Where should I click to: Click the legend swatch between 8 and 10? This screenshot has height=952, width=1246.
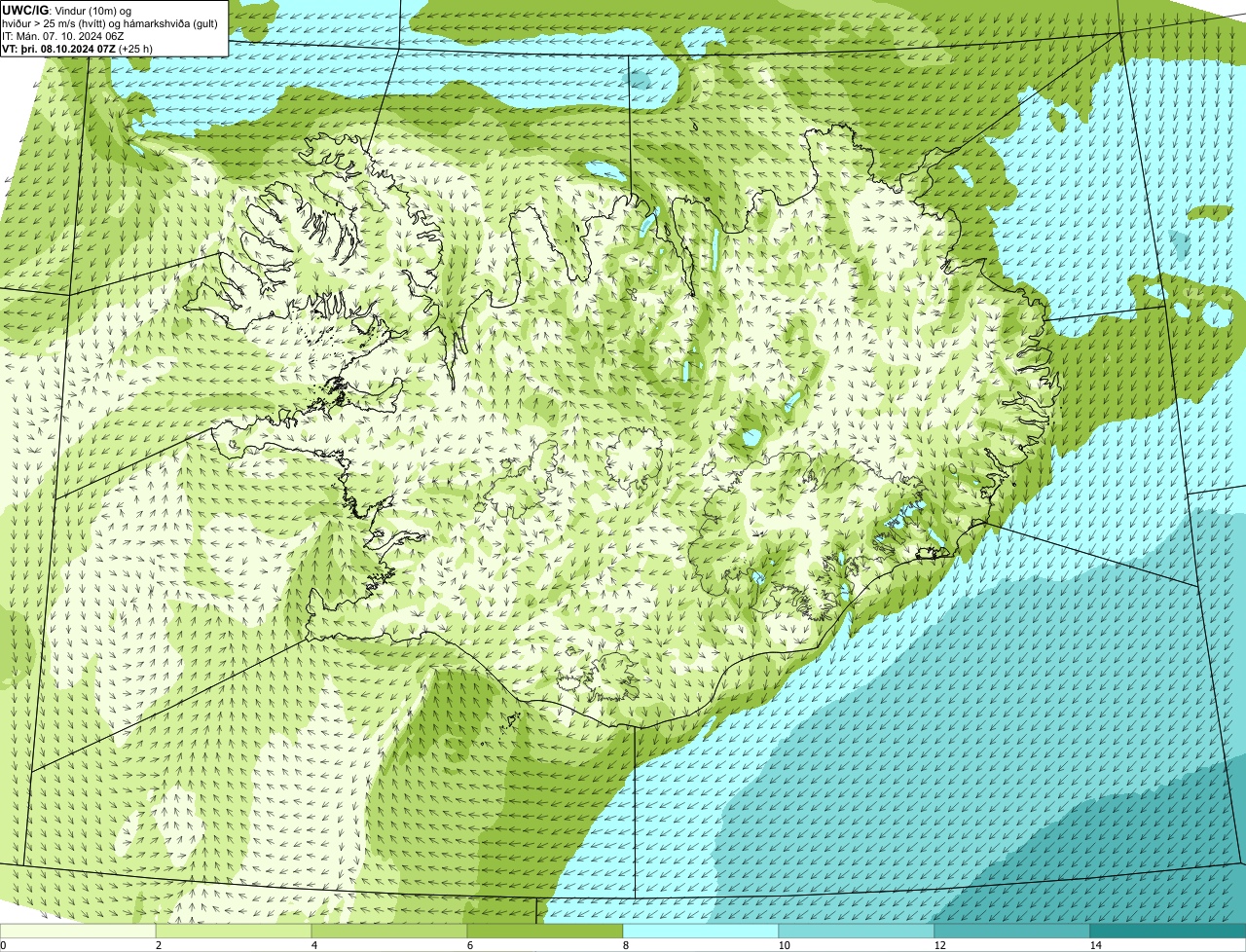(701, 931)
